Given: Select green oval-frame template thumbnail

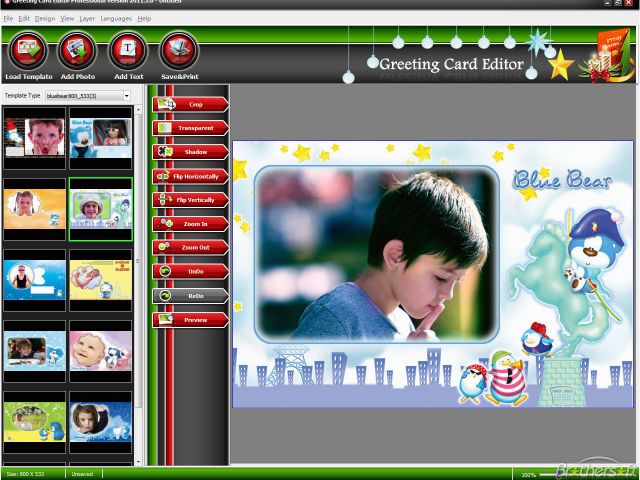Looking at the screenshot, I should [34, 422].
